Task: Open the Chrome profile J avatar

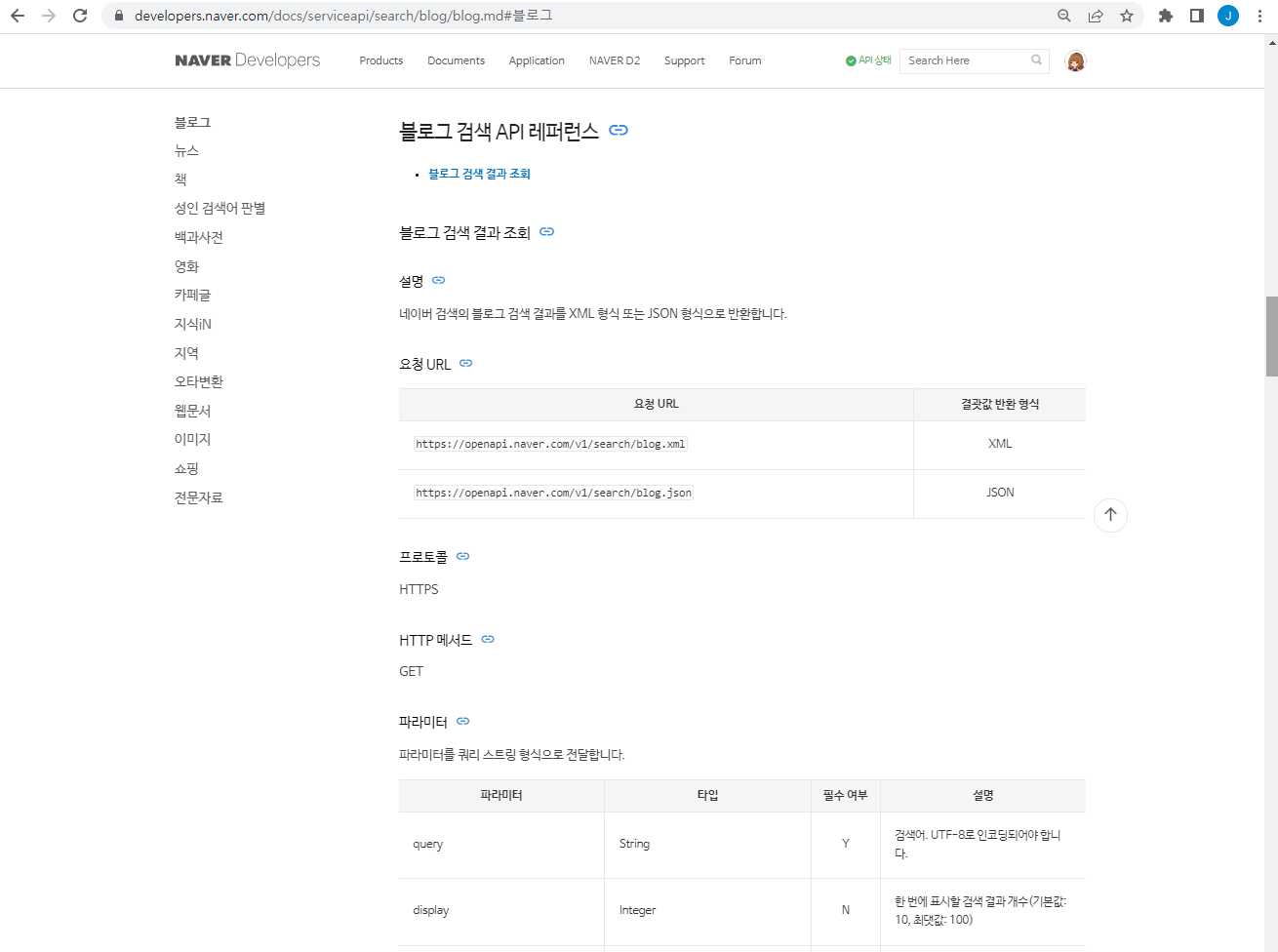Action: [x=1228, y=16]
